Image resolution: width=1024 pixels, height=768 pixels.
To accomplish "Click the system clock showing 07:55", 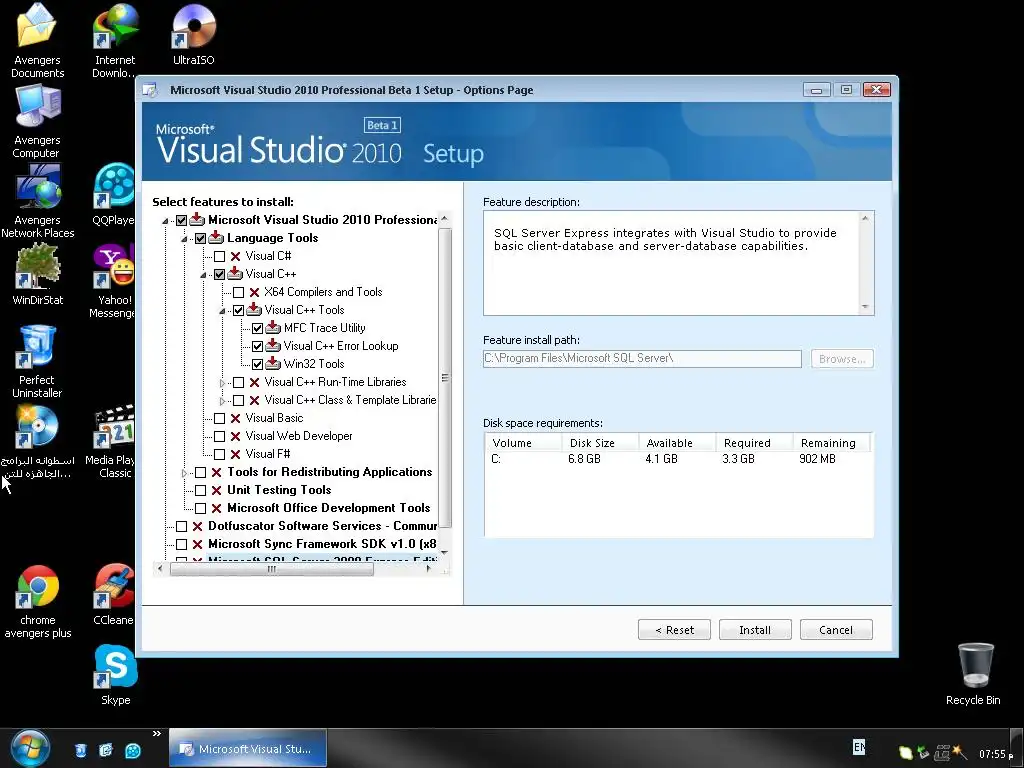I will pyautogui.click(x=997, y=754).
